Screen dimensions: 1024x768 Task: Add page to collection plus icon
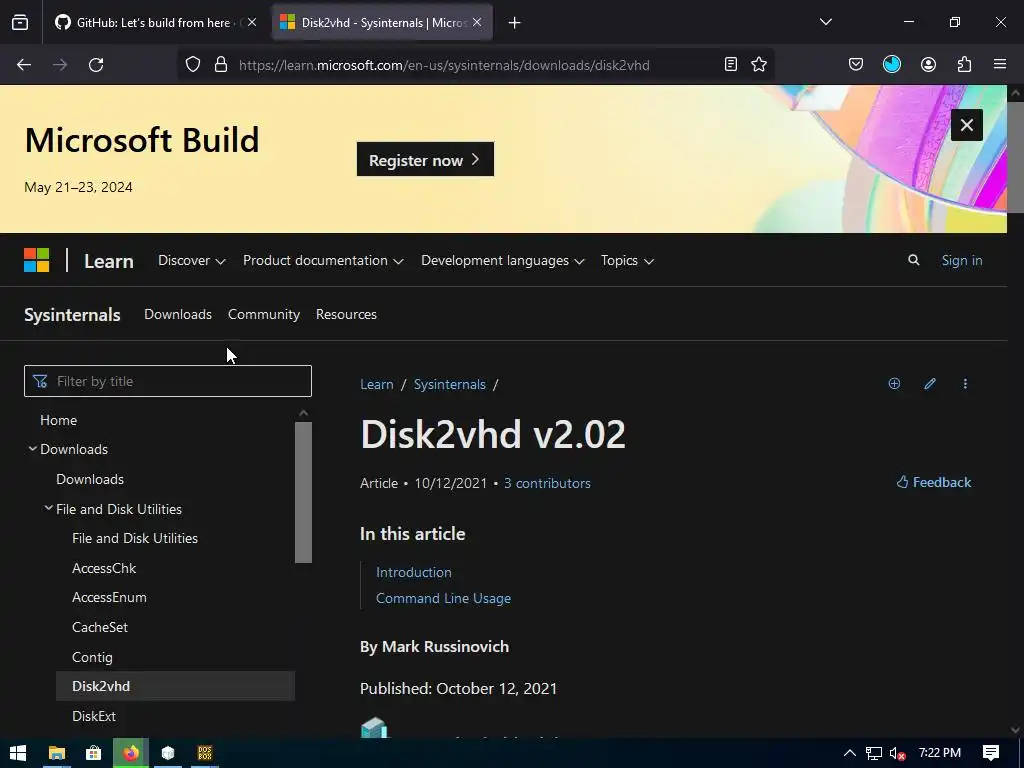(894, 383)
